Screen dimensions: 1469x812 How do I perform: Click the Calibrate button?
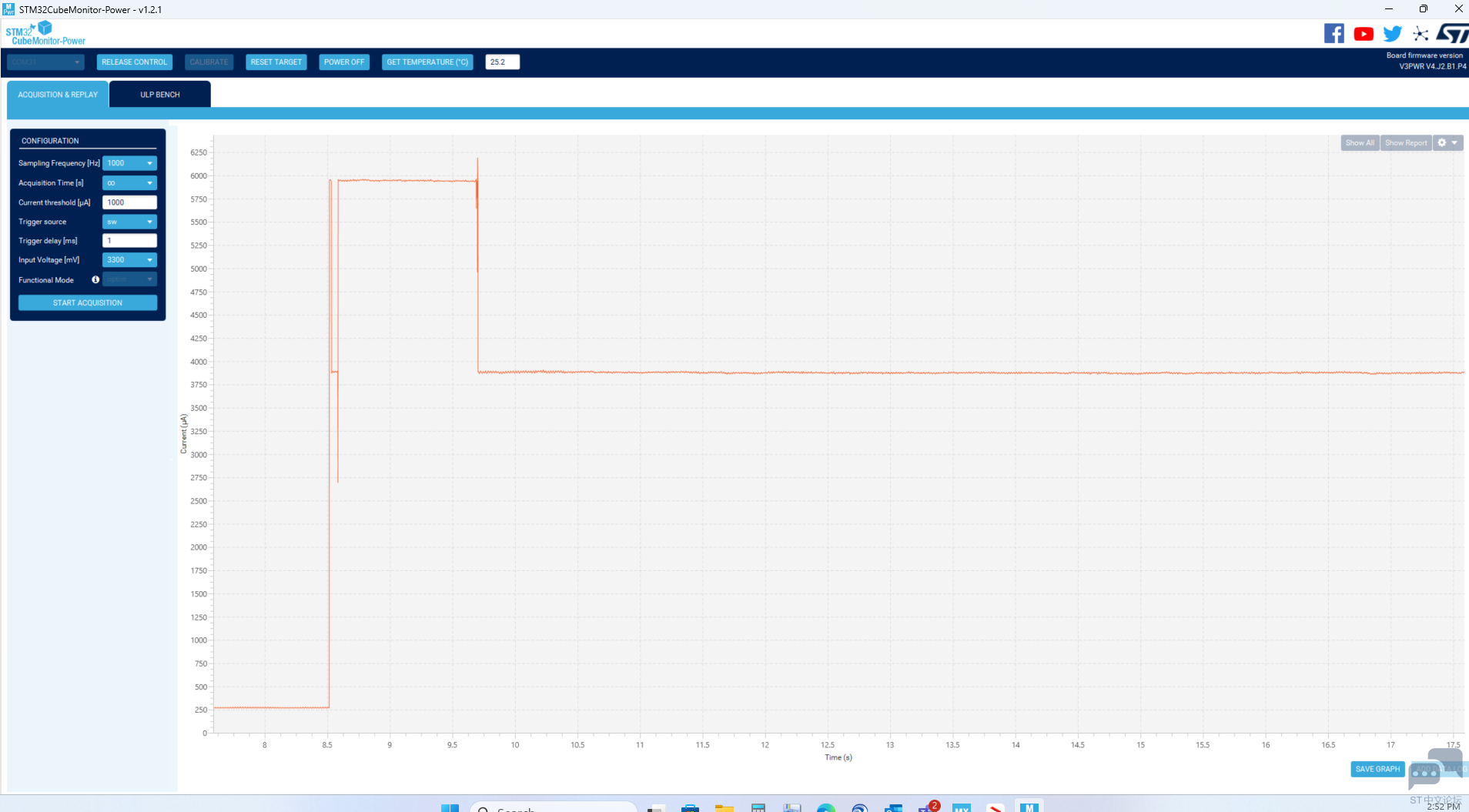pos(209,62)
